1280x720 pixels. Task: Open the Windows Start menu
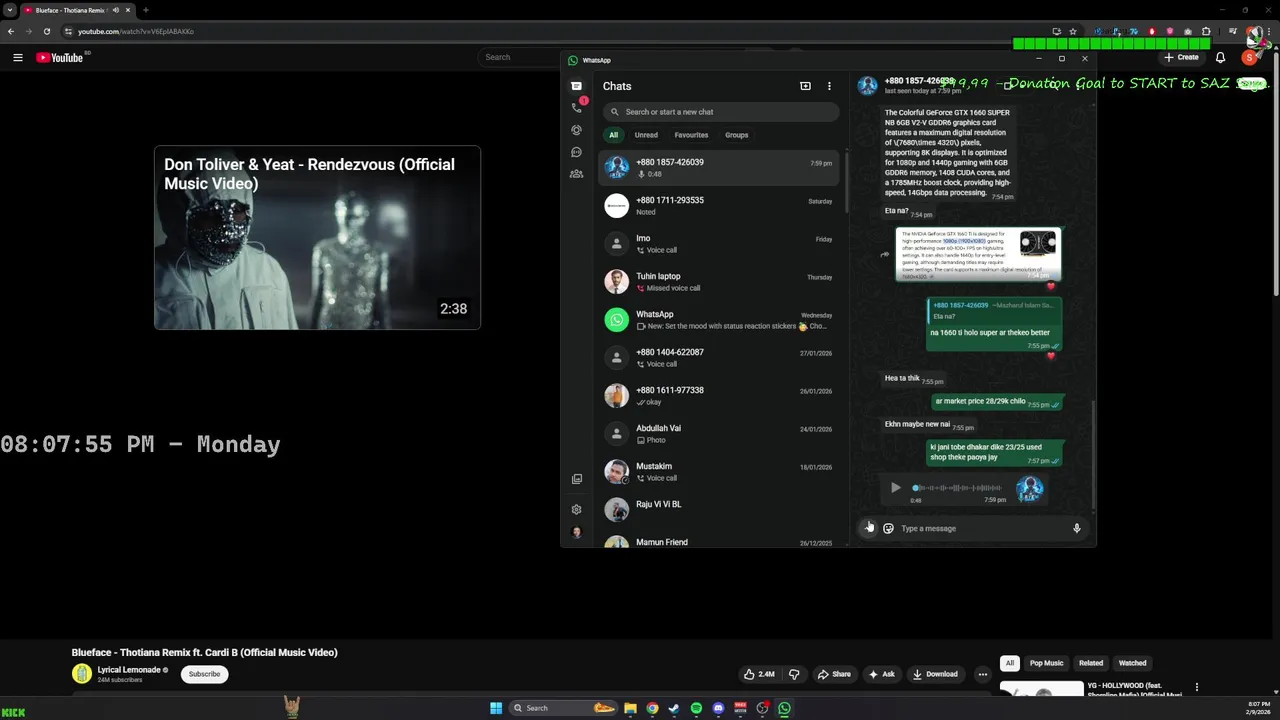click(496, 708)
